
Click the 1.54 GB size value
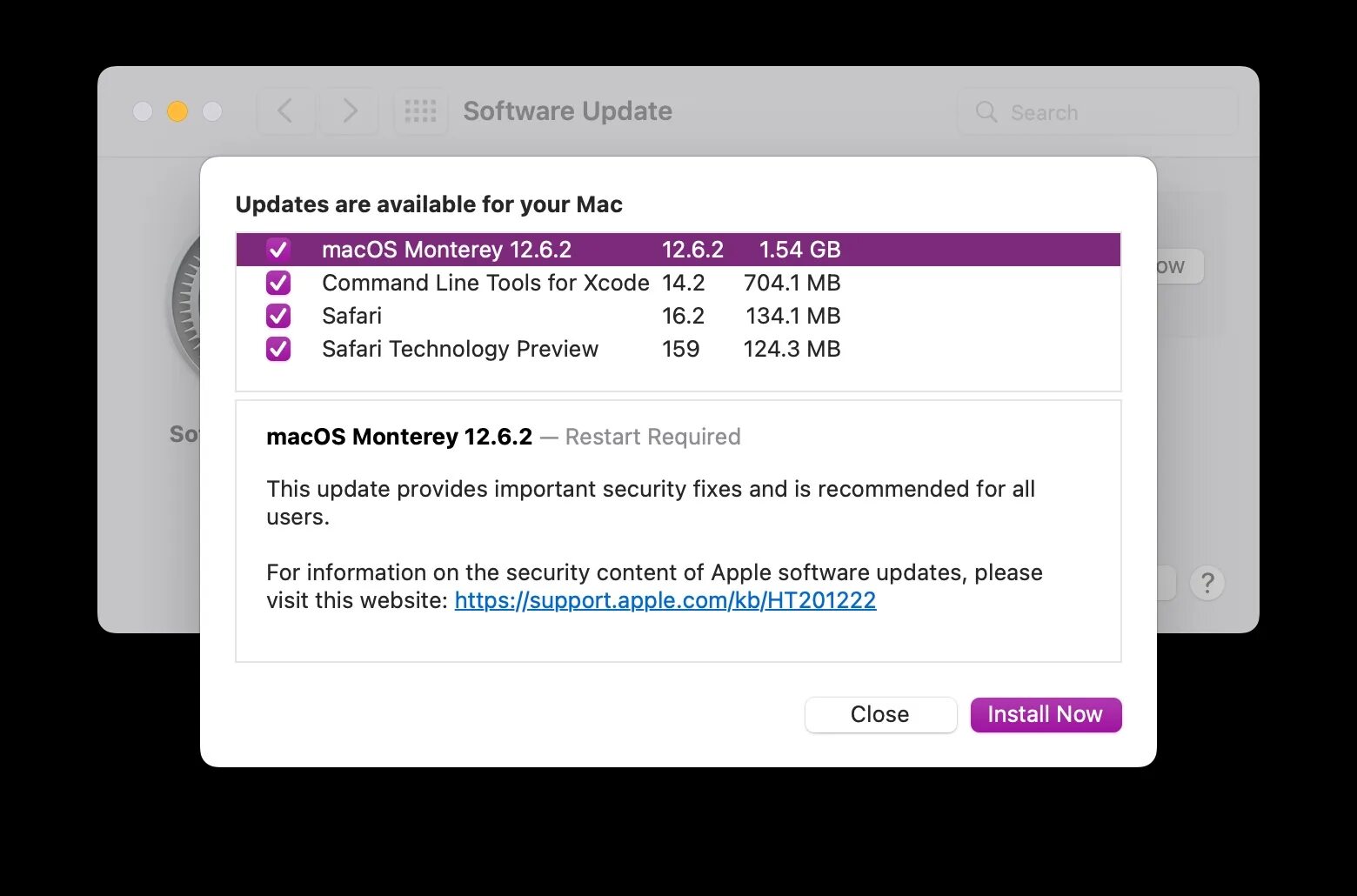(x=799, y=250)
